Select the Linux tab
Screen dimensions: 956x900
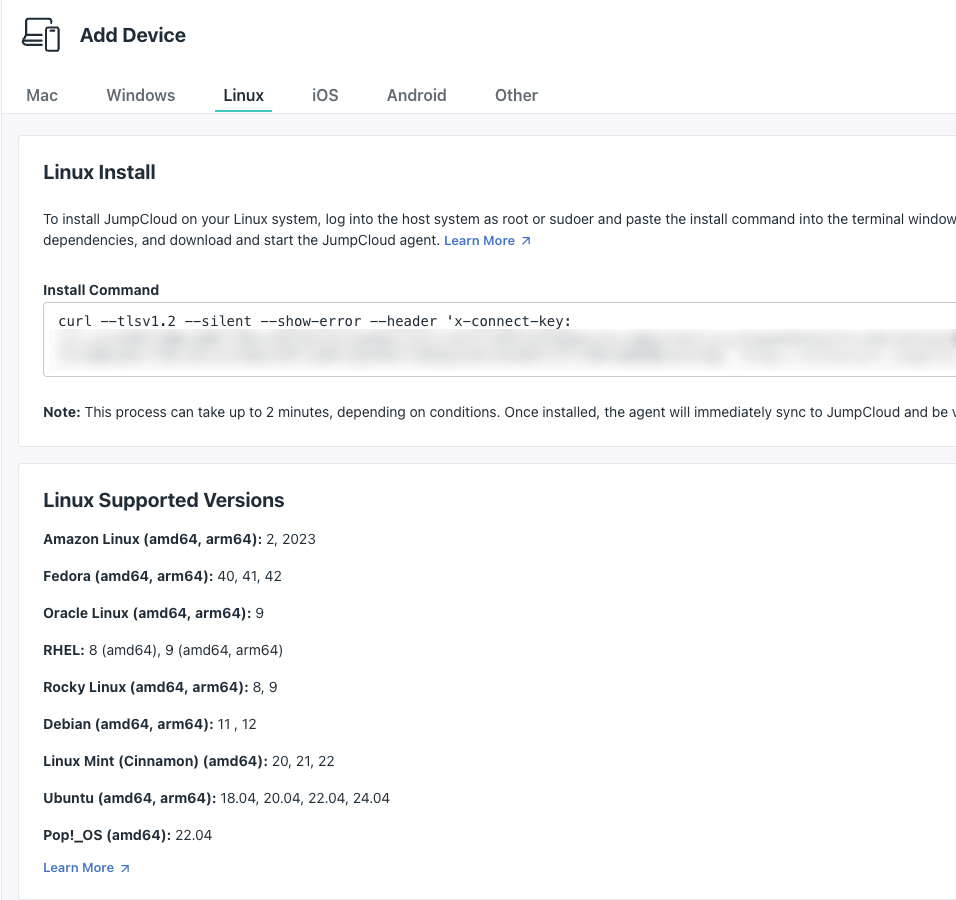[x=243, y=95]
